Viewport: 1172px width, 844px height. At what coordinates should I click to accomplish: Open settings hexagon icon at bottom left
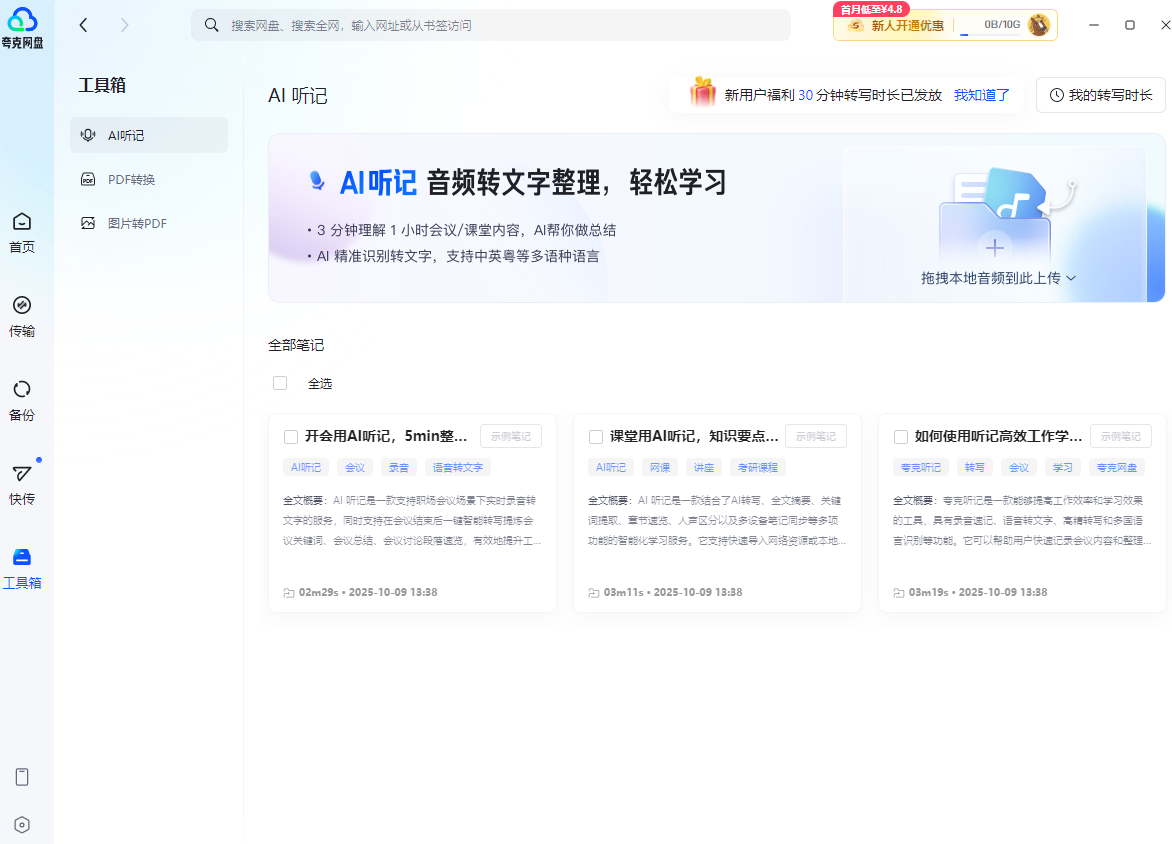[22, 825]
